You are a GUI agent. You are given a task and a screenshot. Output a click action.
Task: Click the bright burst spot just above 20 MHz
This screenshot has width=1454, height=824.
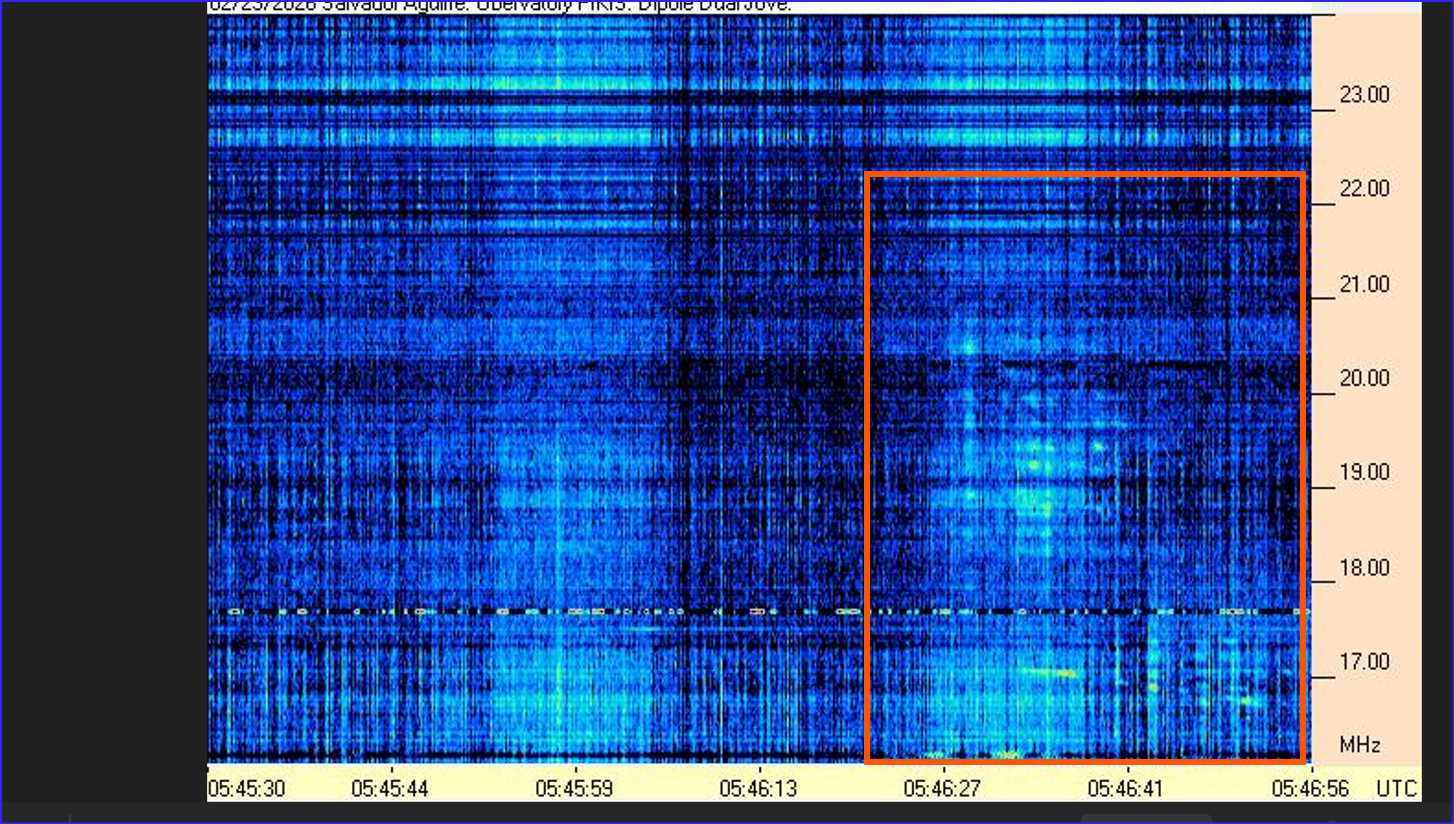(968, 347)
